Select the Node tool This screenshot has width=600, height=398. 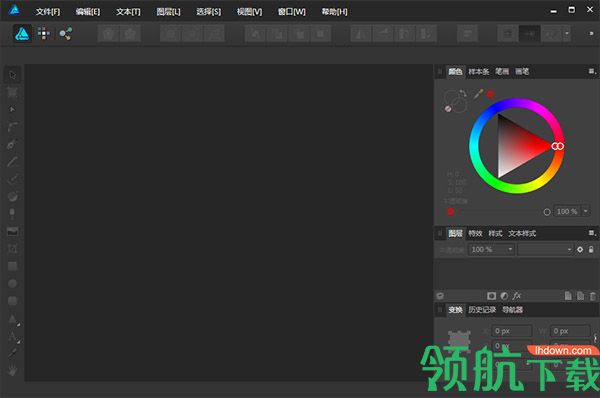(x=12, y=109)
